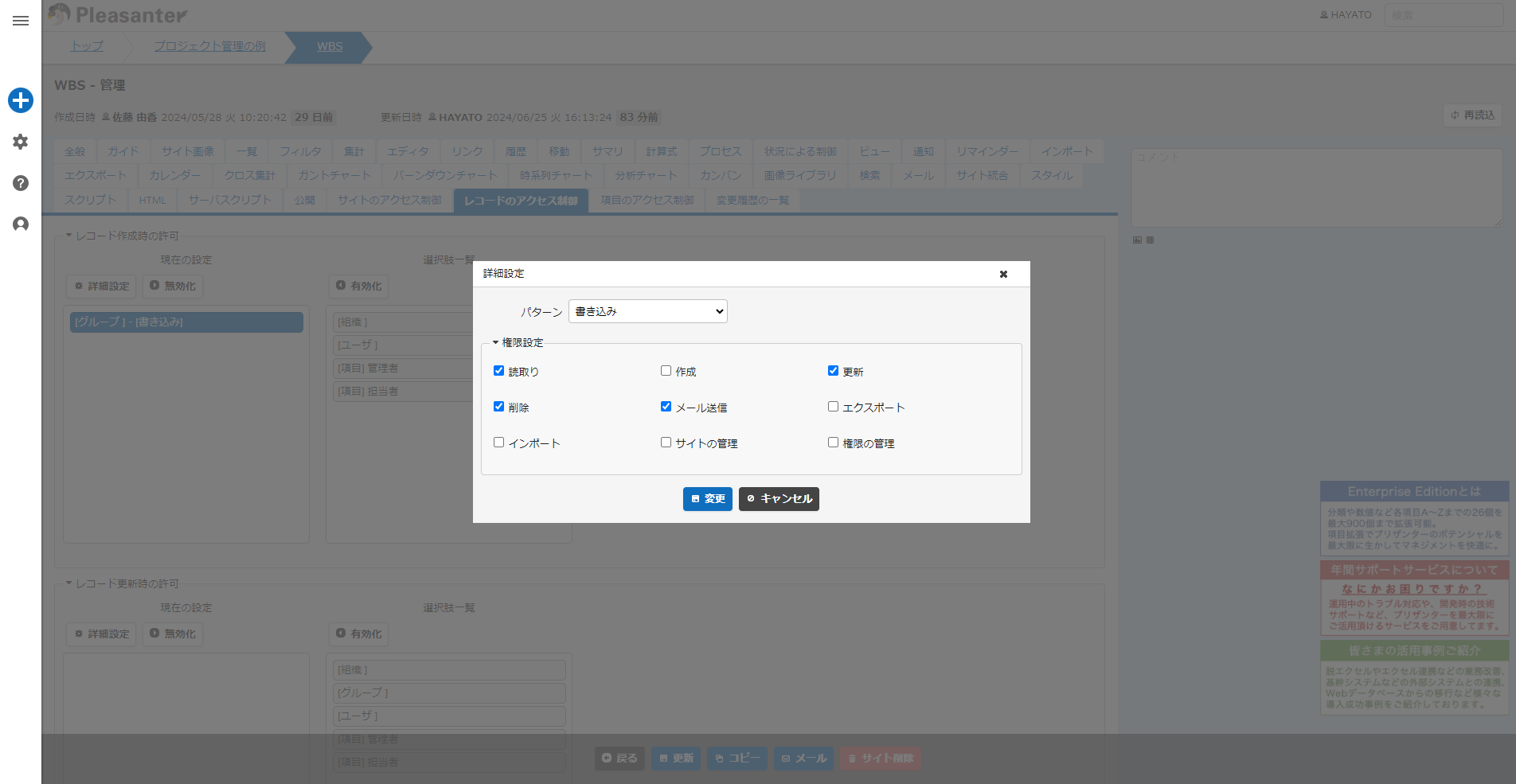This screenshot has width=1516, height=784.
Task: Click the 戻る button
Action: click(x=619, y=759)
